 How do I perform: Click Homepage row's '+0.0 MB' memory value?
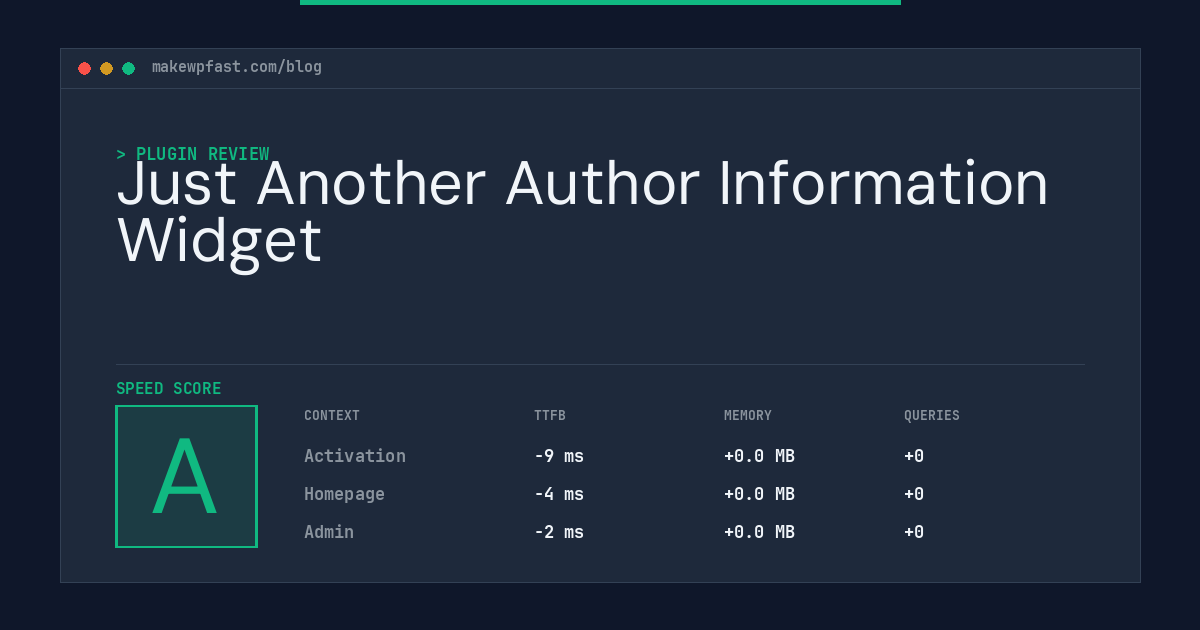tap(759, 494)
